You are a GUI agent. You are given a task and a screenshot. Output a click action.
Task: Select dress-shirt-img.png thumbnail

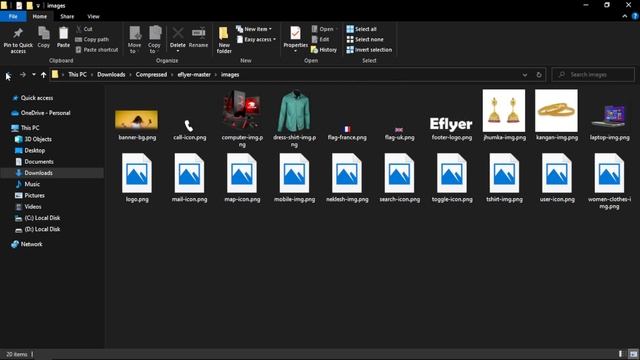coord(294,110)
